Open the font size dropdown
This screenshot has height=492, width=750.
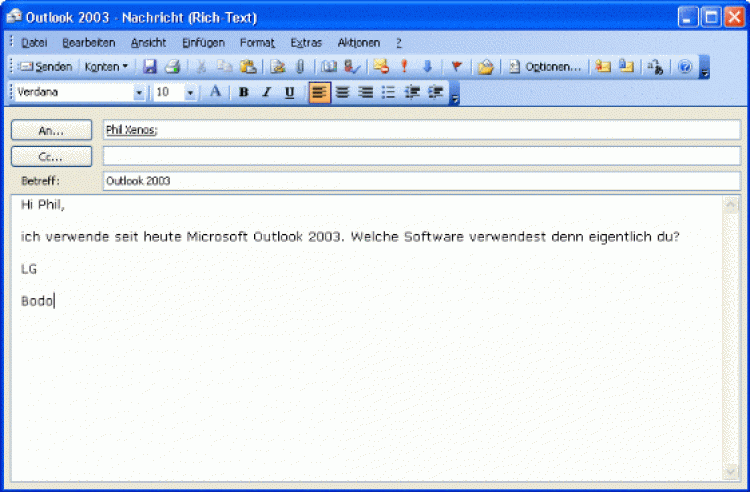[x=190, y=93]
